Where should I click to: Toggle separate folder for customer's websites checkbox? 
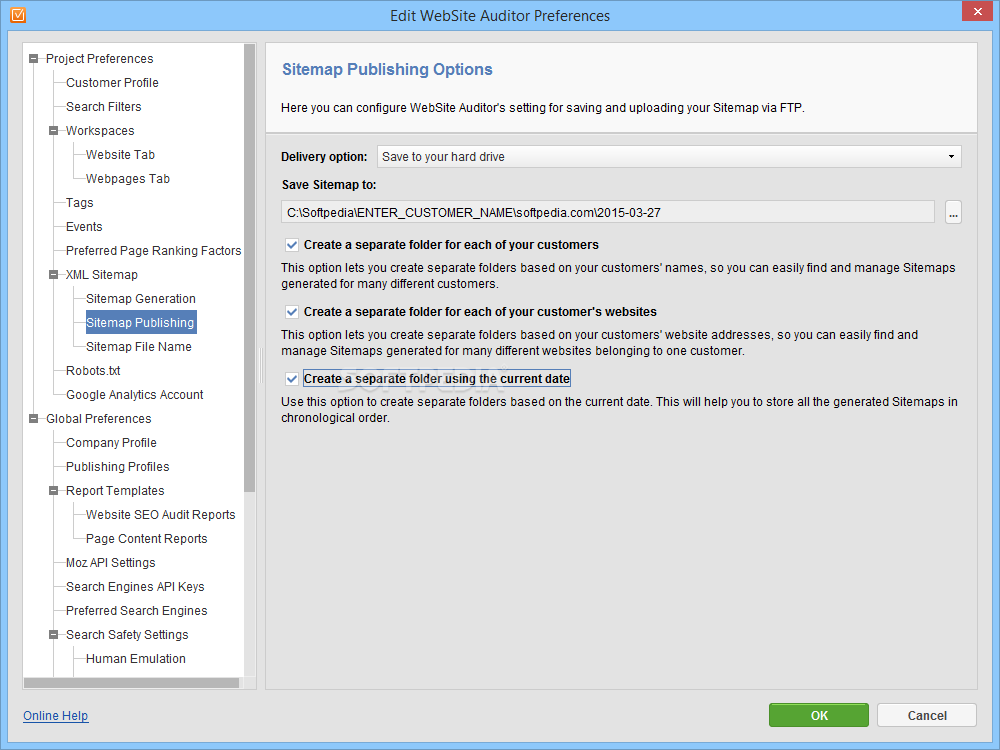(292, 312)
